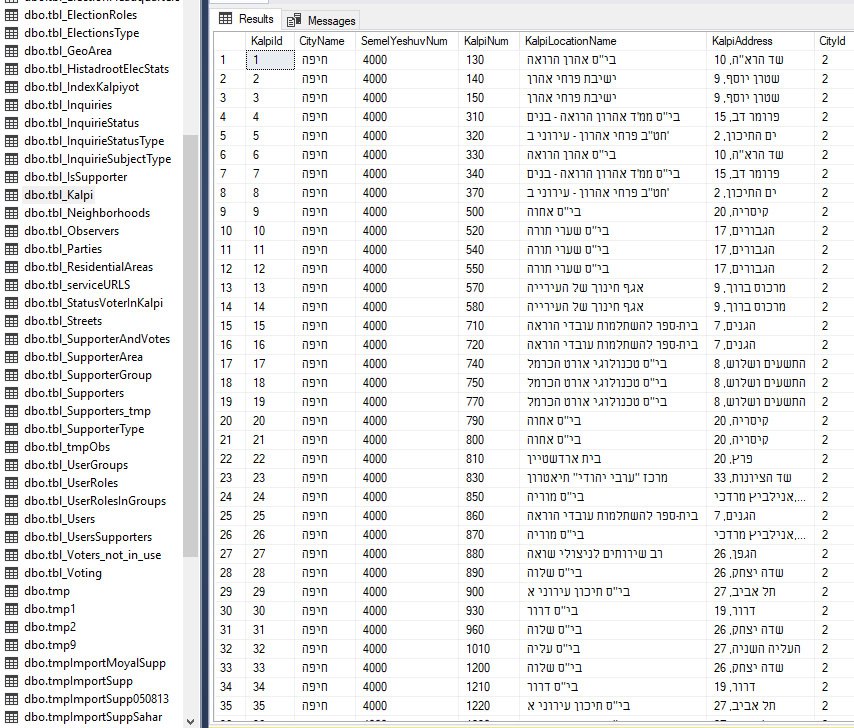Click the table icon beside dbo.tbl_Voting

point(12,573)
